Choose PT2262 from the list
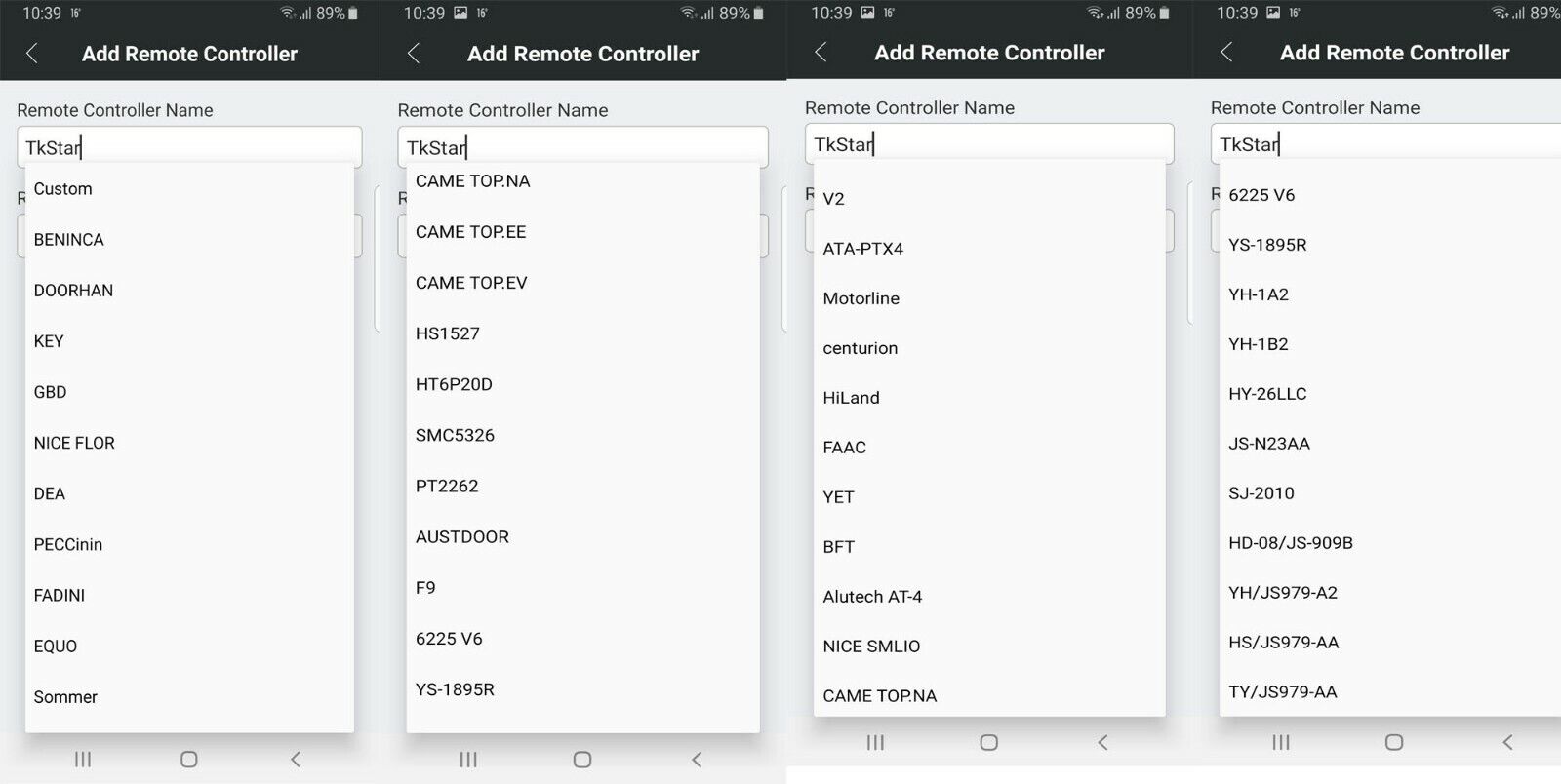Screen dimensions: 1561x784 tap(582, 486)
